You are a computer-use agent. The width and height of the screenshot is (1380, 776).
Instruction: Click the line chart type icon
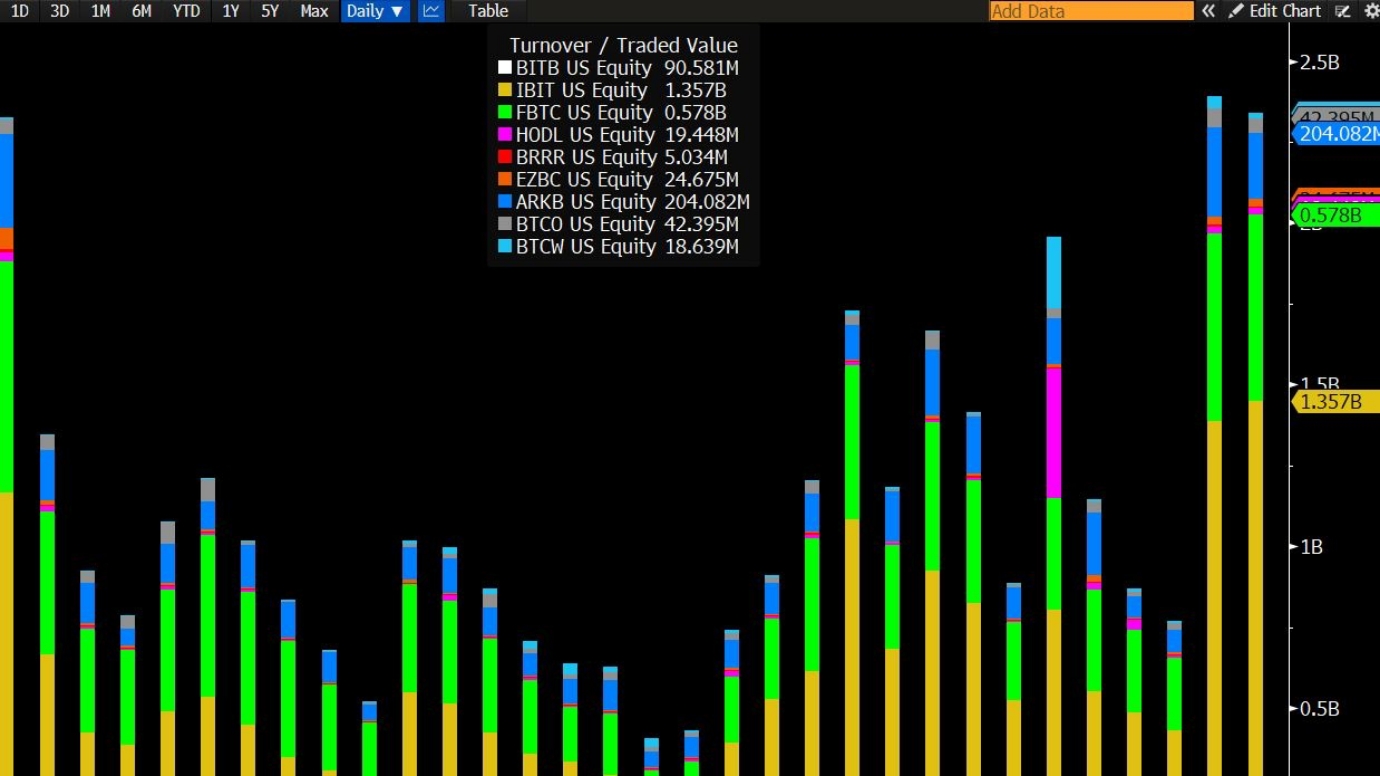[x=431, y=11]
